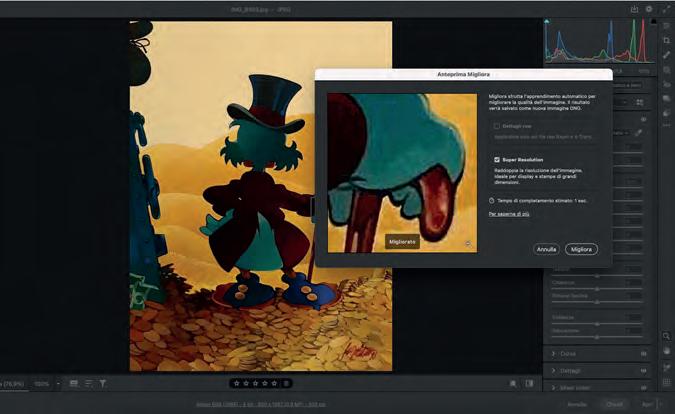Click the enhanced preview image in dialog
Viewport: 675px width, 414px height.
[402, 173]
